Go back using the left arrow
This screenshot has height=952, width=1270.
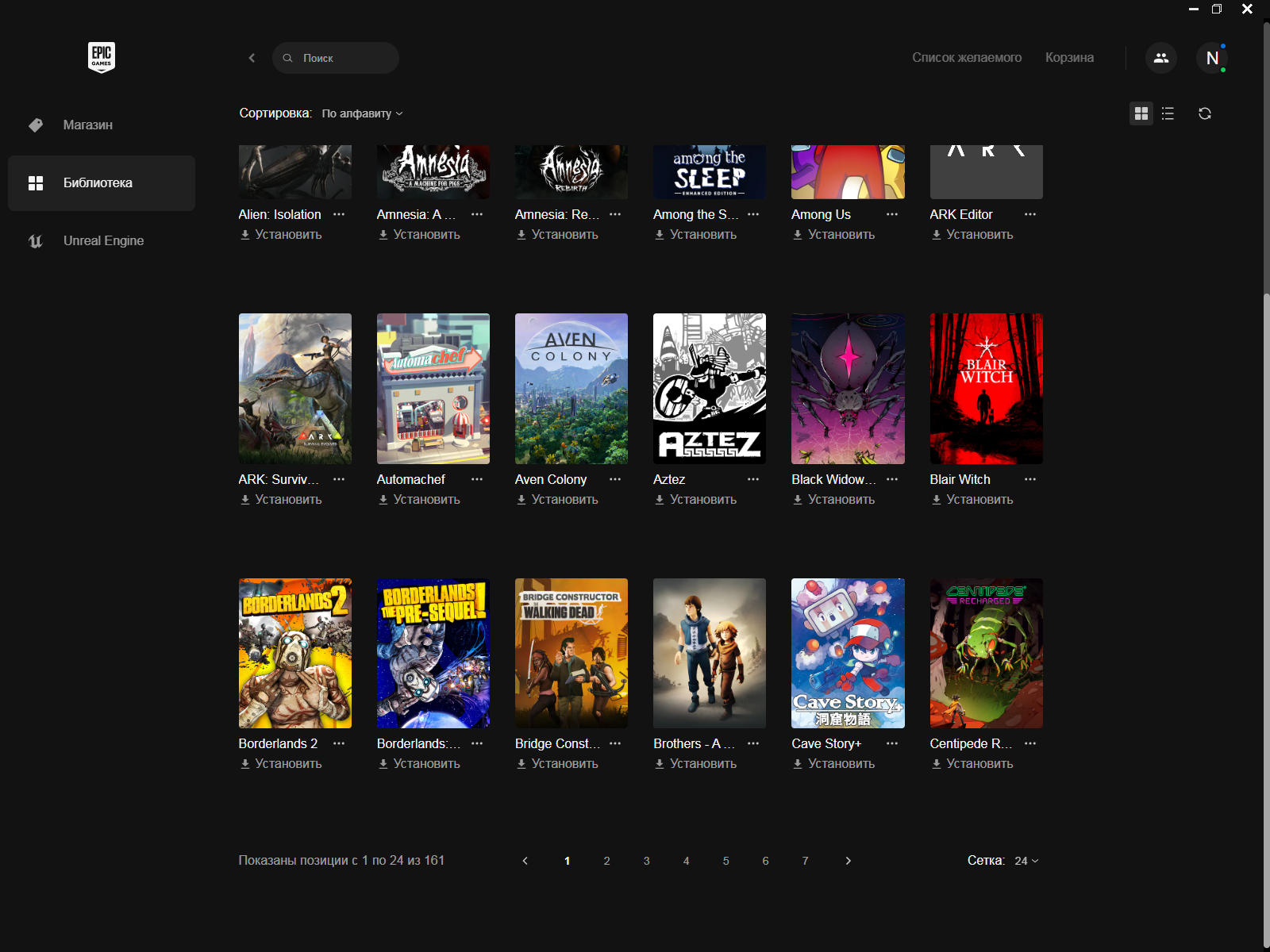point(252,58)
